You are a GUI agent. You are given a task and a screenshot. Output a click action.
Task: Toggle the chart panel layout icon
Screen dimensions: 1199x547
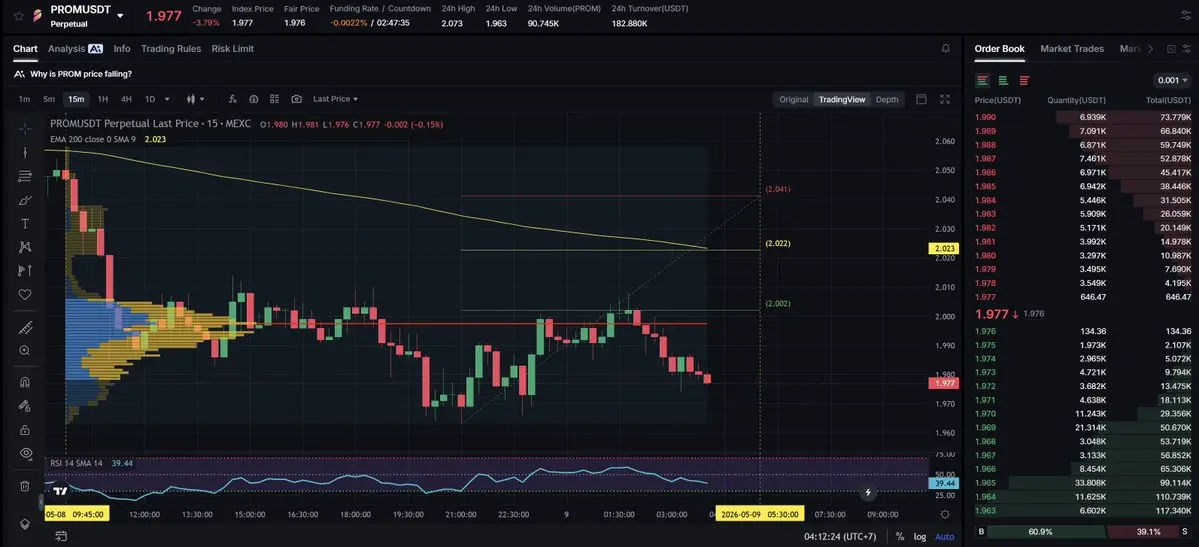click(x=921, y=99)
